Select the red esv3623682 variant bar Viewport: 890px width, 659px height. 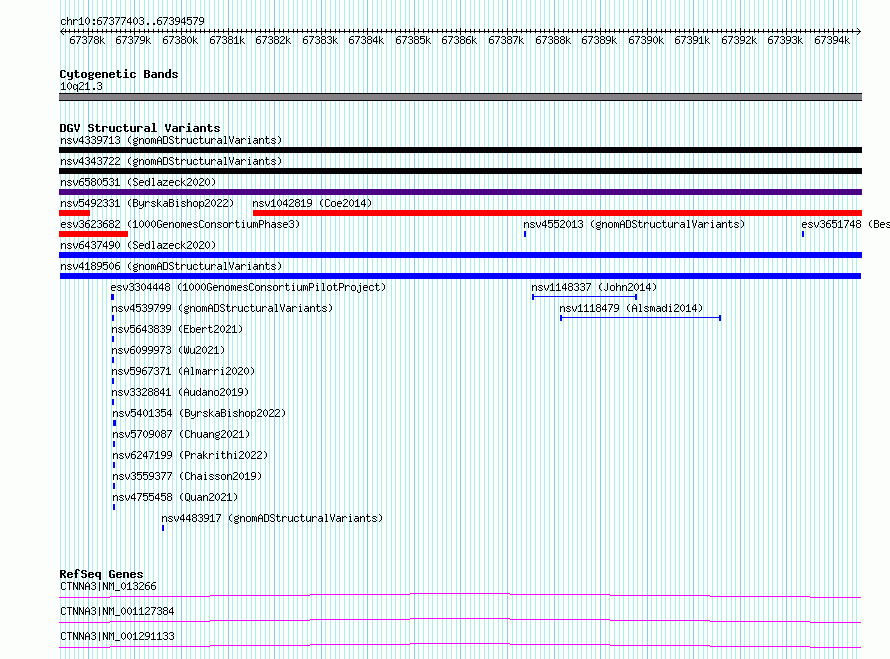click(x=94, y=234)
